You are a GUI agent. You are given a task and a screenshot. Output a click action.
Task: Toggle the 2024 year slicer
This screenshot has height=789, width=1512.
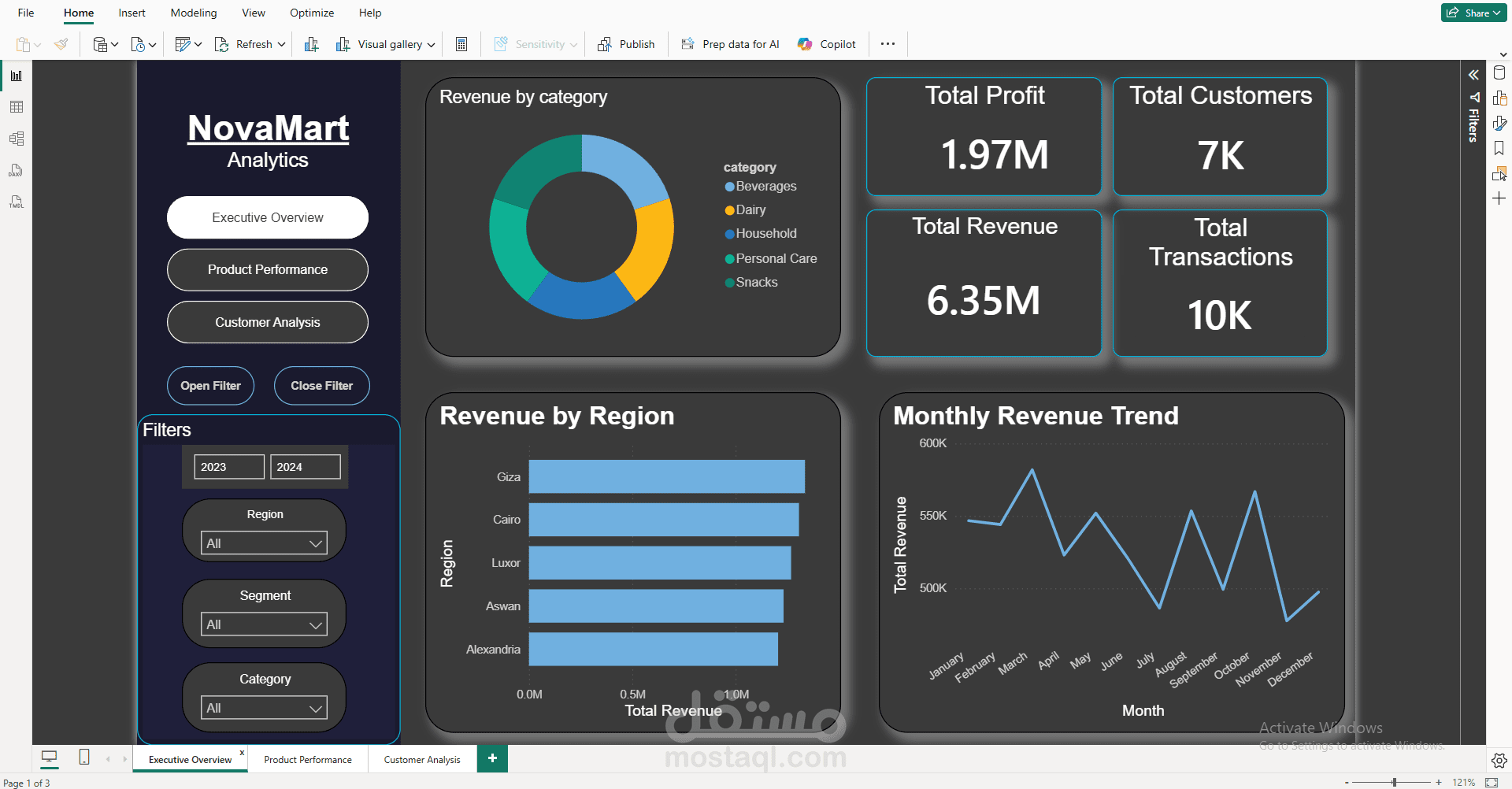[x=306, y=467]
